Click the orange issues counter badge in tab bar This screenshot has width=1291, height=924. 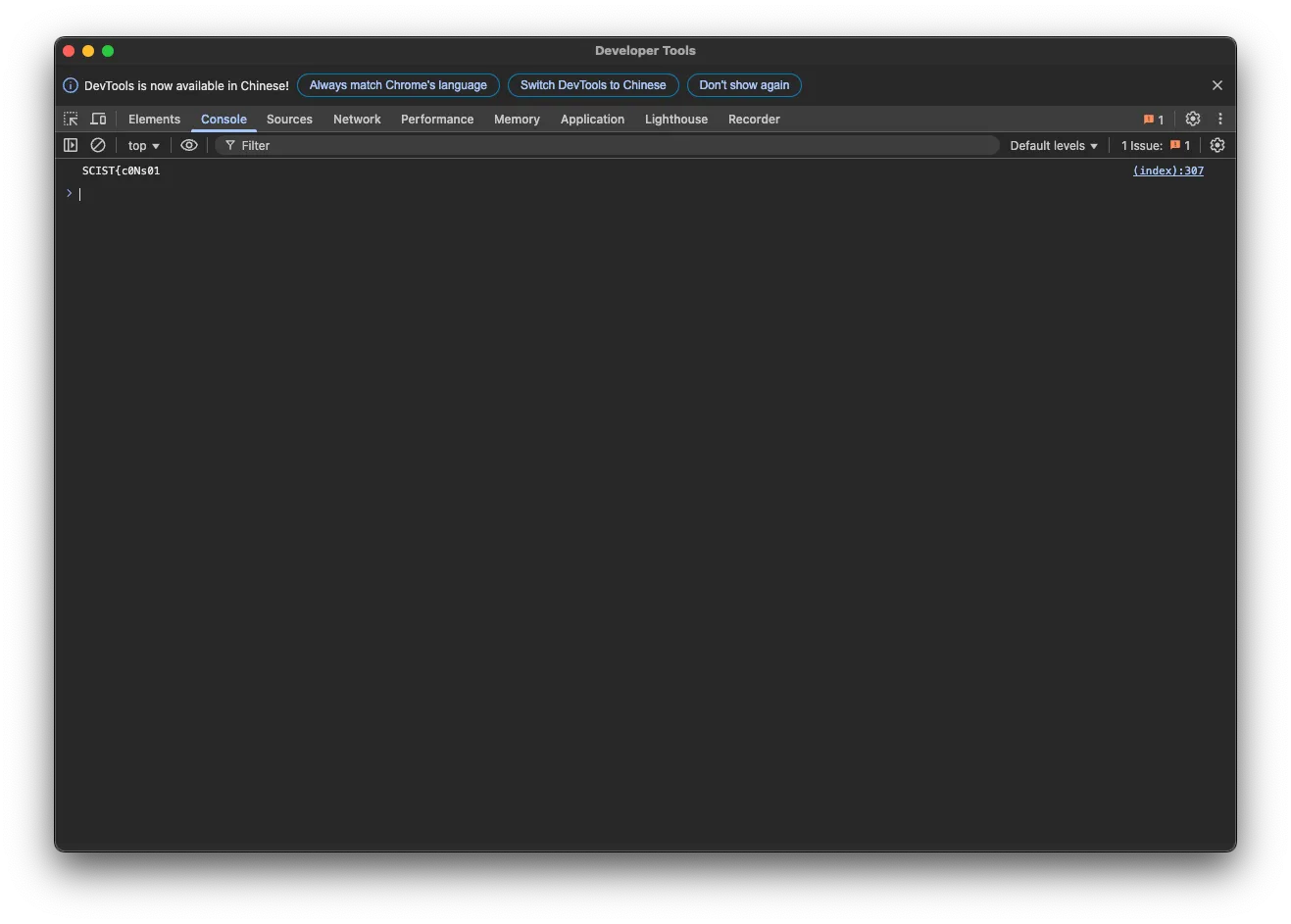coord(1154,120)
